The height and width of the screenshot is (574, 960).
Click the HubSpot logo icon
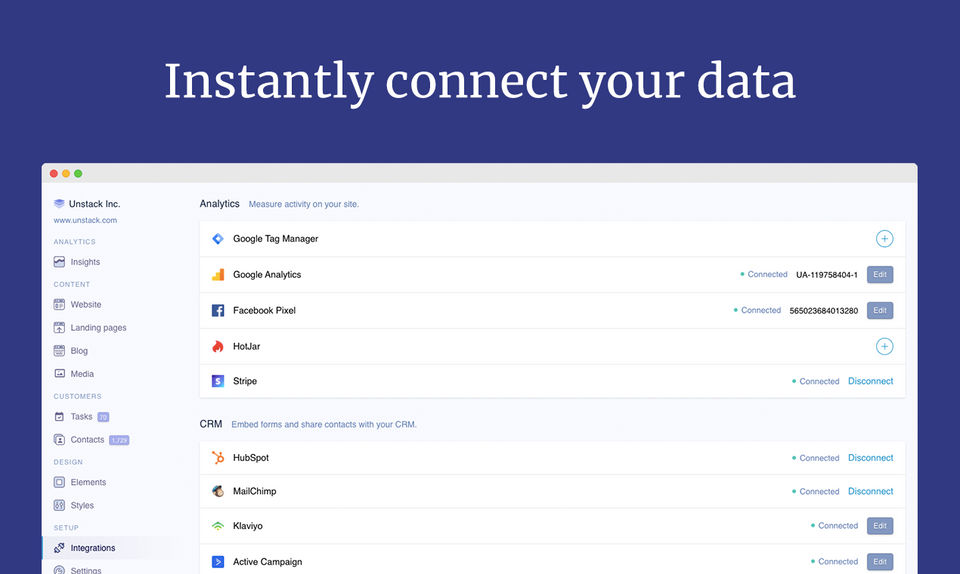[218, 458]
